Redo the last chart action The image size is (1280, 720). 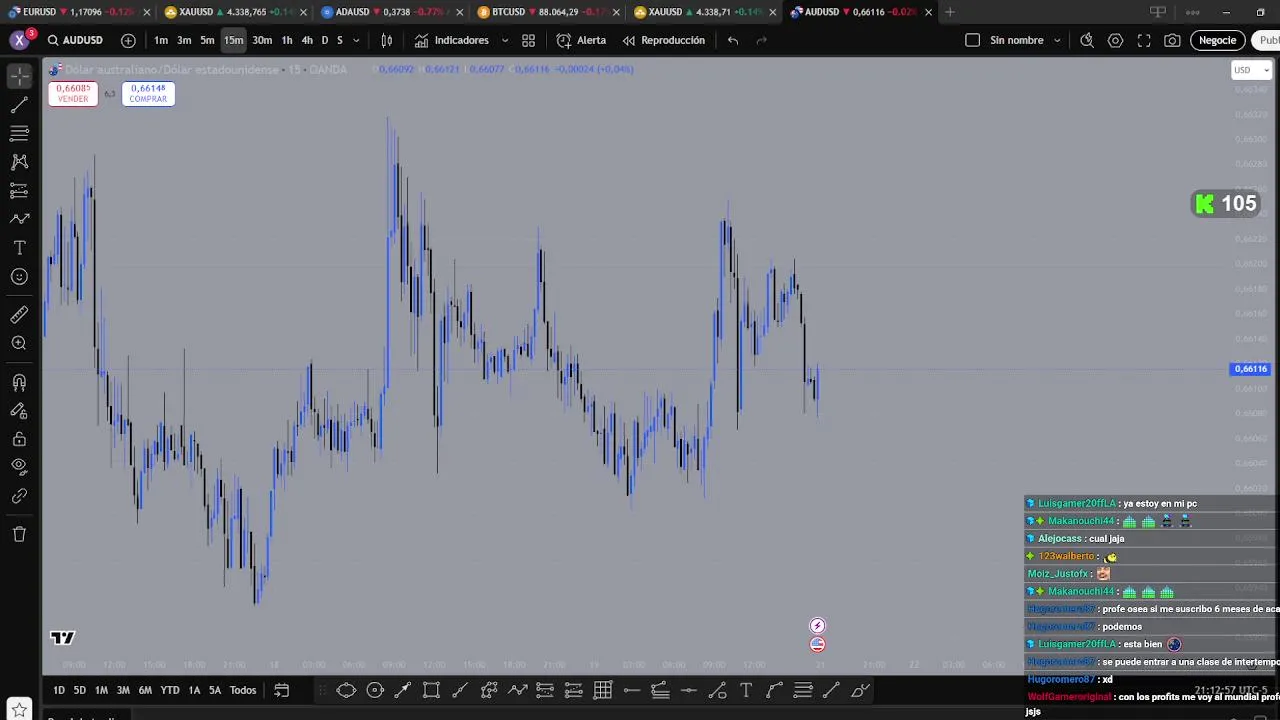tap(762, 40)
